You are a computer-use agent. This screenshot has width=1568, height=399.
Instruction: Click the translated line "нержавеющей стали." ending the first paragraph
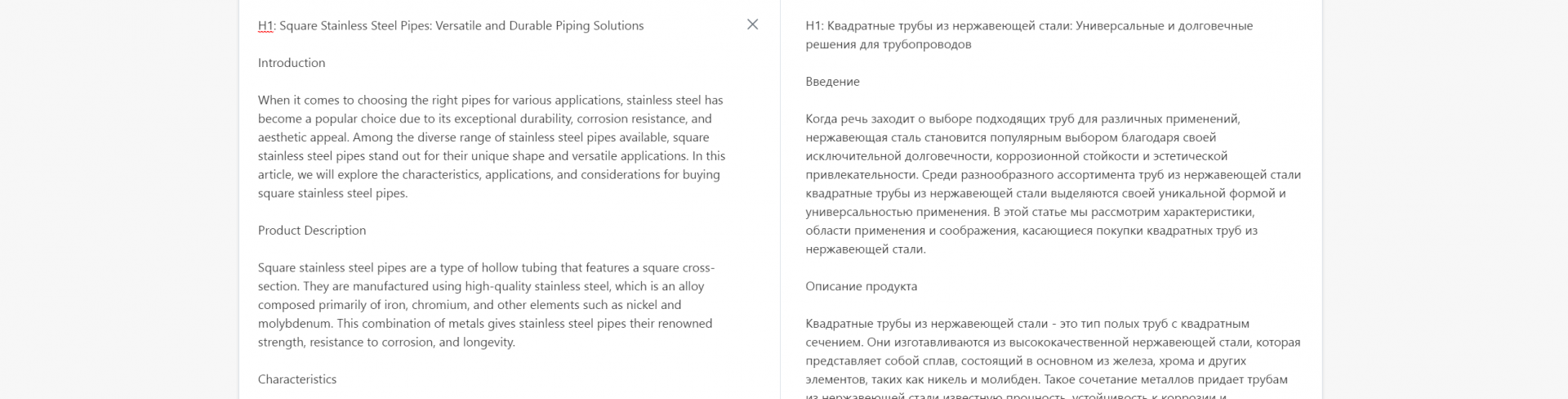point(865,249)
